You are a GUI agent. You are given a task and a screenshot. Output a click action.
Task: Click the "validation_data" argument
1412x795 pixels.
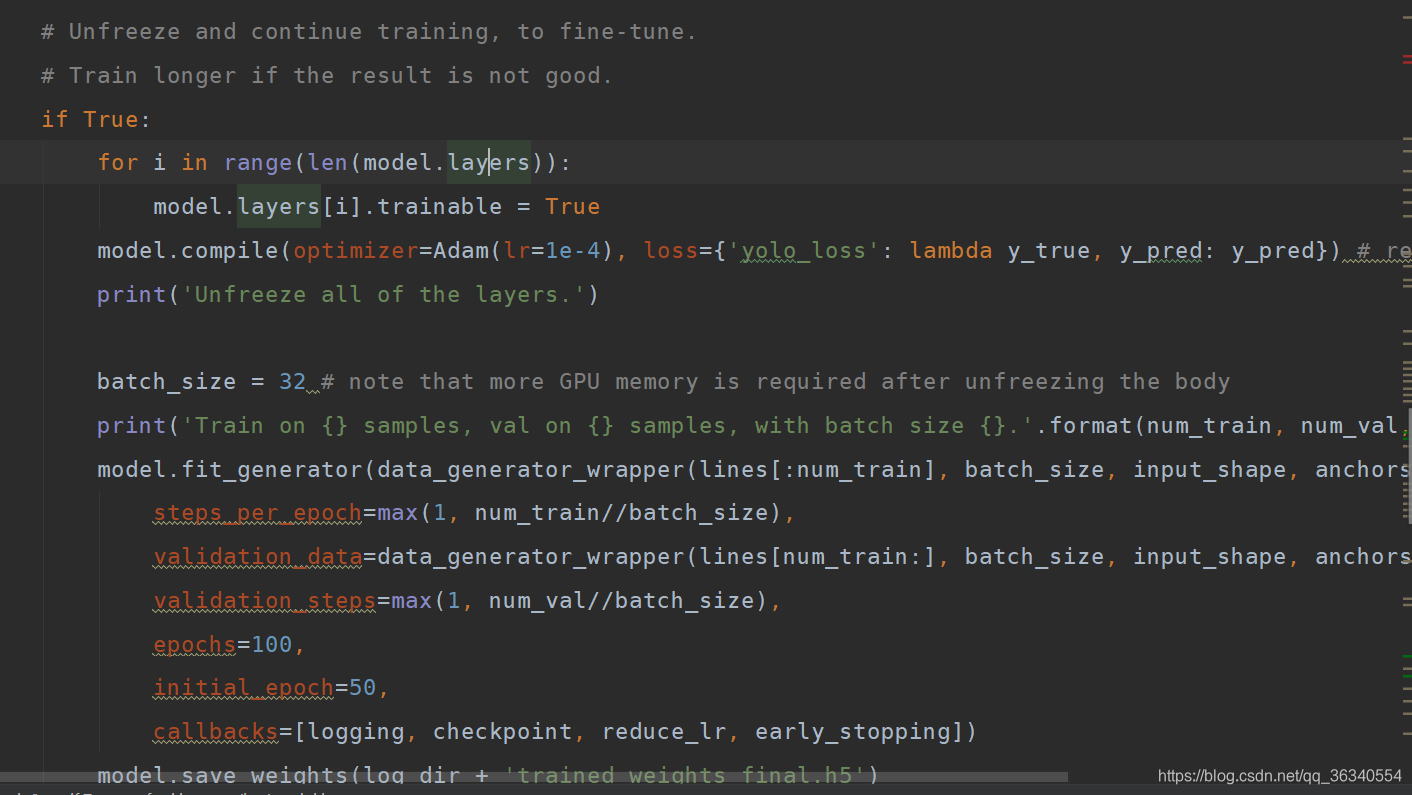258,556
